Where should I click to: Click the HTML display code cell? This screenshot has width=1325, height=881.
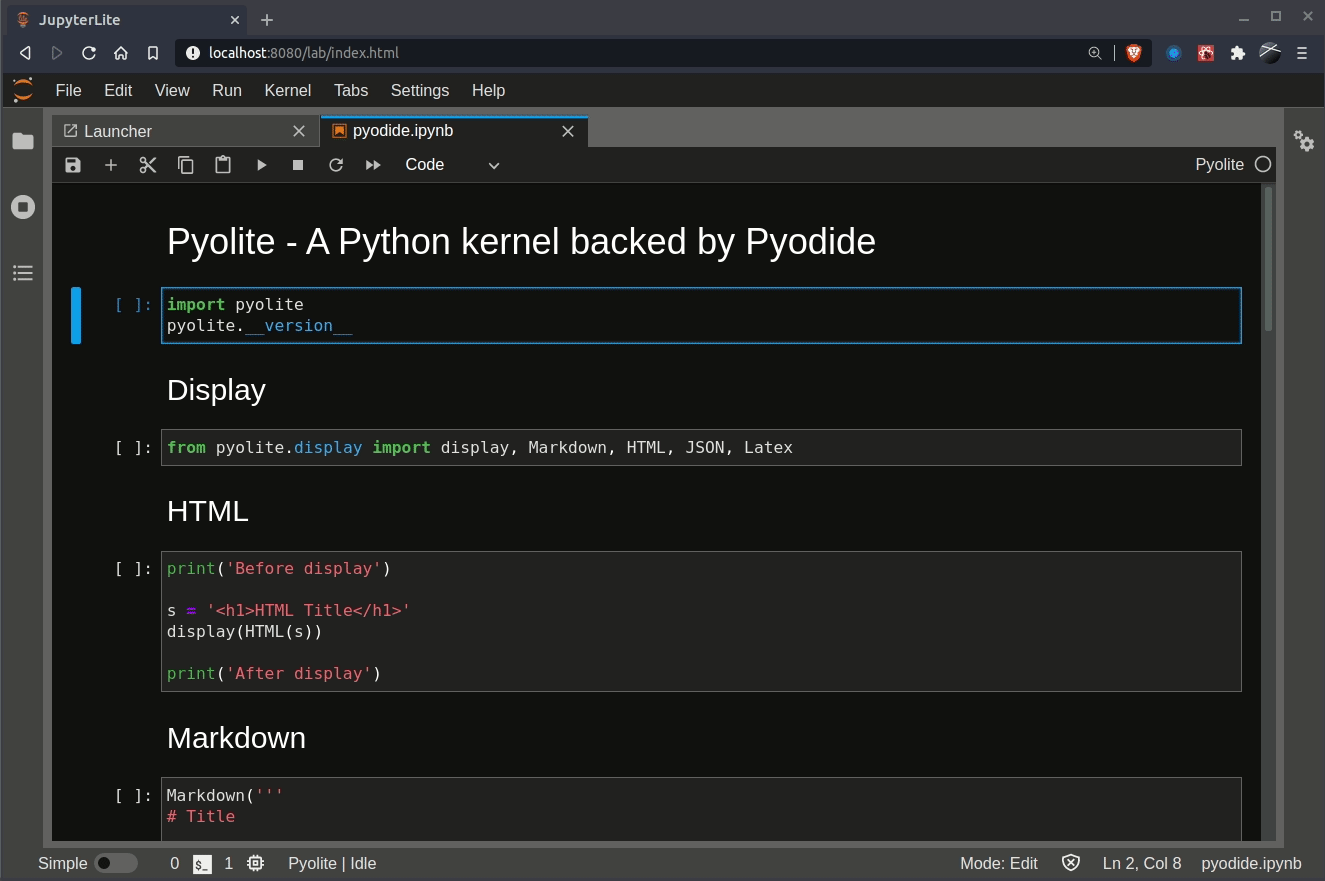[701, 621]
